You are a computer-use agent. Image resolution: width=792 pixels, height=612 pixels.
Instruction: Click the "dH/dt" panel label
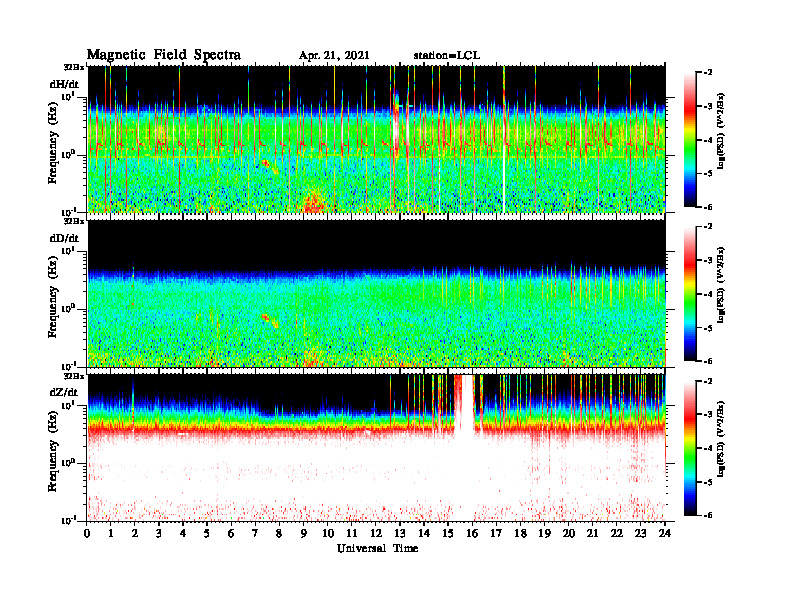coord(64,84)
